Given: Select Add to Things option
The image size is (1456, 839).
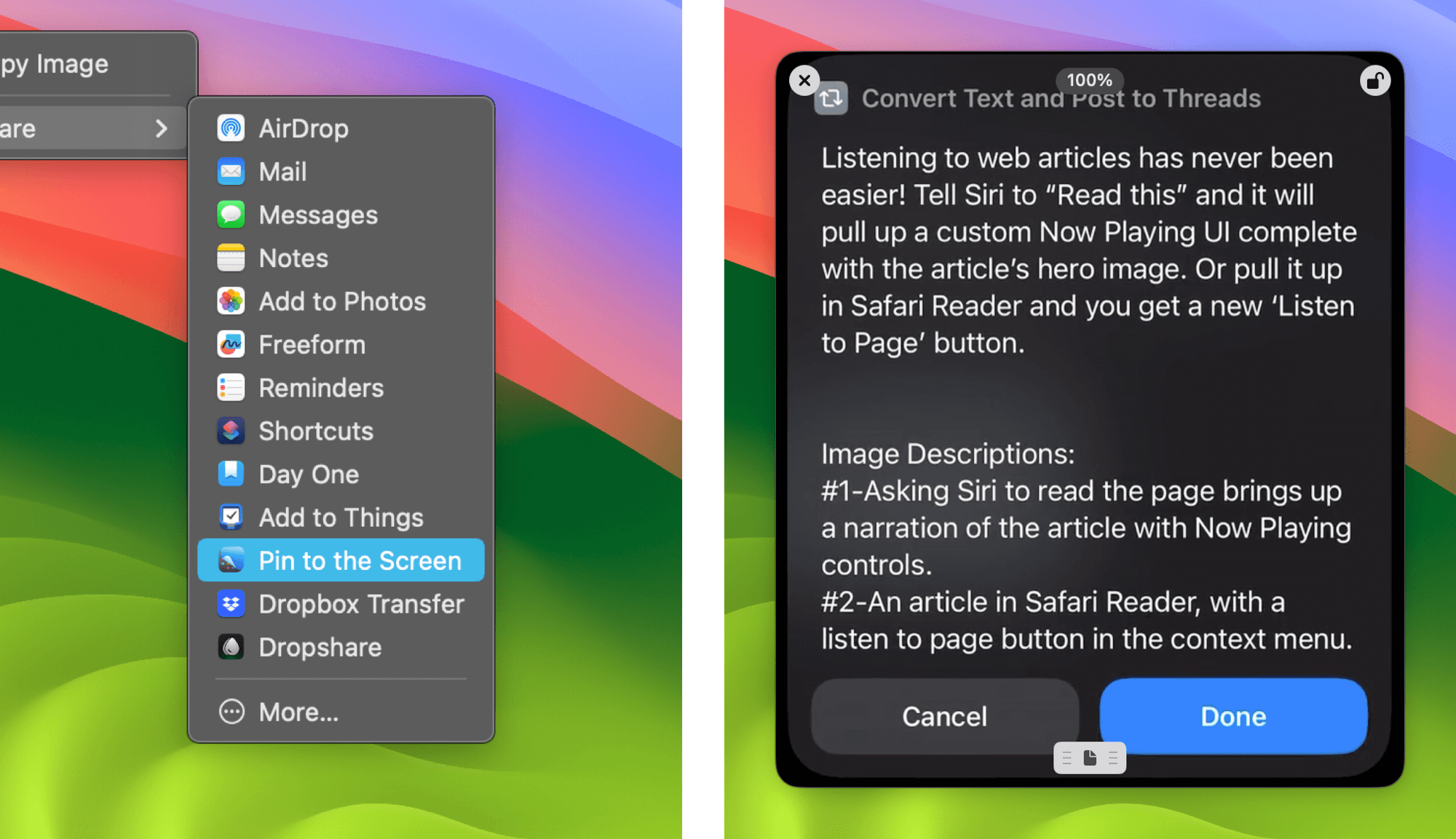Looking at the screenshot, I should pos(340,518).
